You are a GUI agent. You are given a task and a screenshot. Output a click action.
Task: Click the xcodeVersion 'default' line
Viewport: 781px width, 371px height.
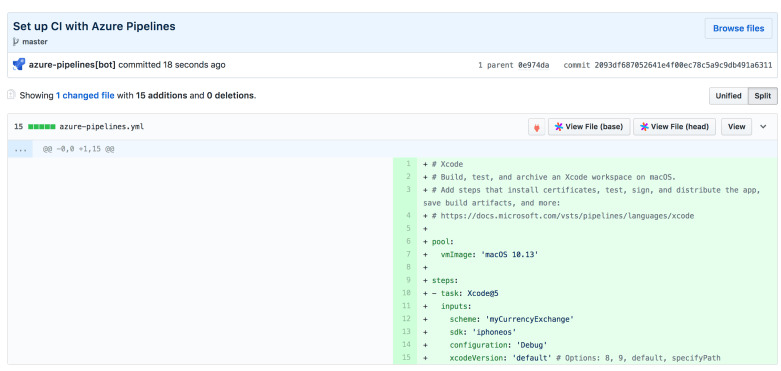[597, 358]
